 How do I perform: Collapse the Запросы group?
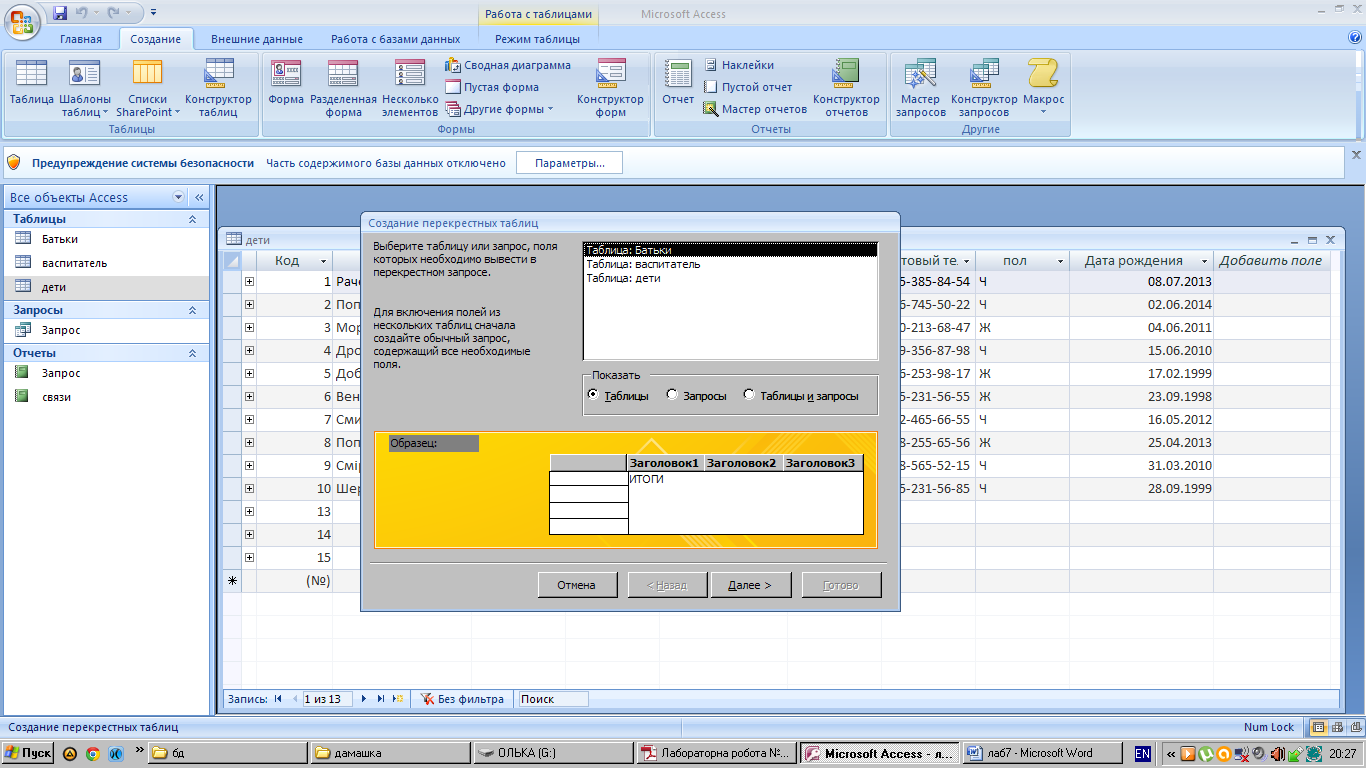tap(193, 310)
